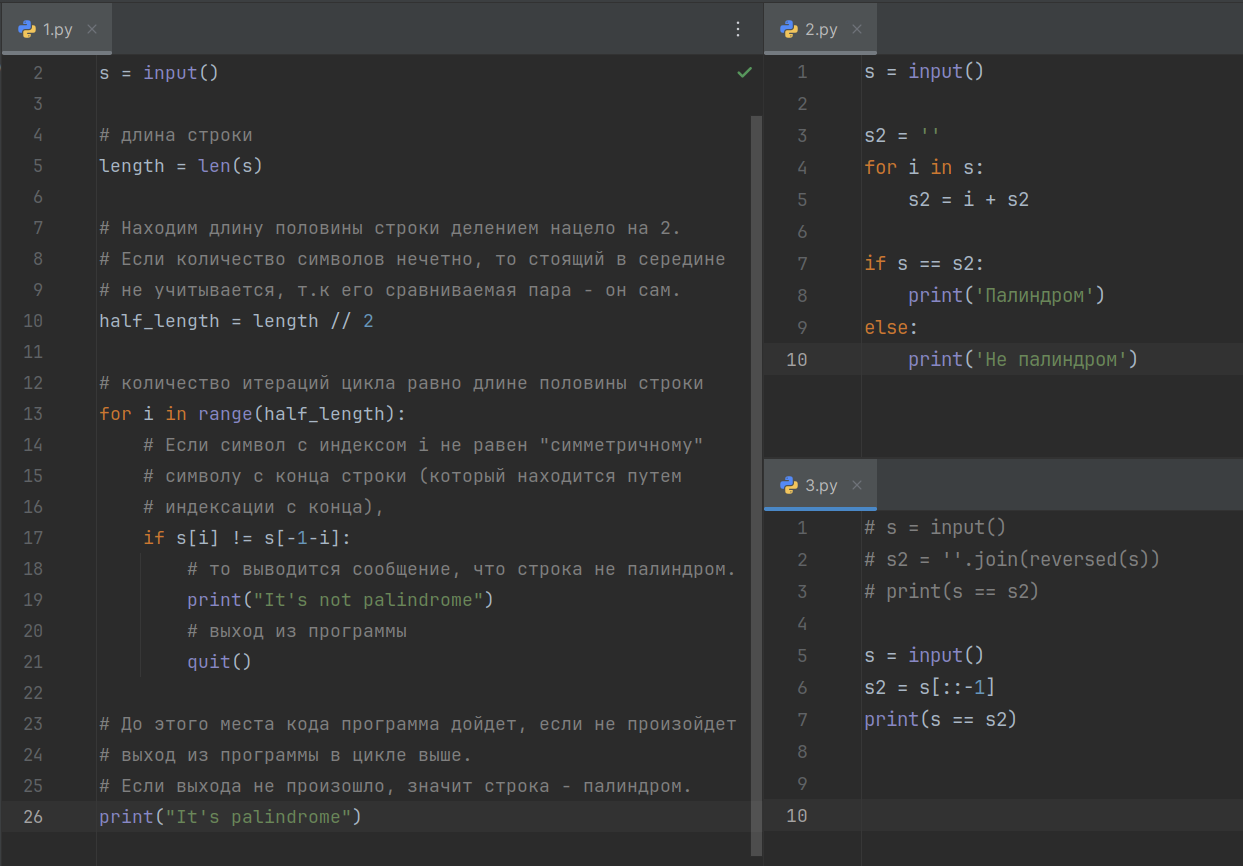Click 'for i in s:' line in 2.py
The height and width of the screenshot is (866, 1243).
pos(925,167)
